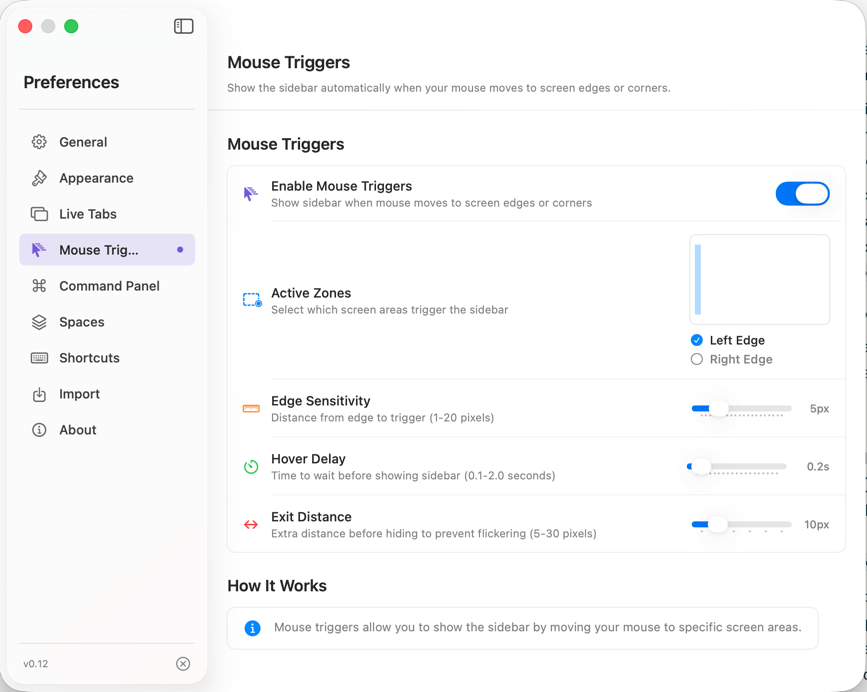
Task: Select the Left Edge radio button
Action: point(697,340)
